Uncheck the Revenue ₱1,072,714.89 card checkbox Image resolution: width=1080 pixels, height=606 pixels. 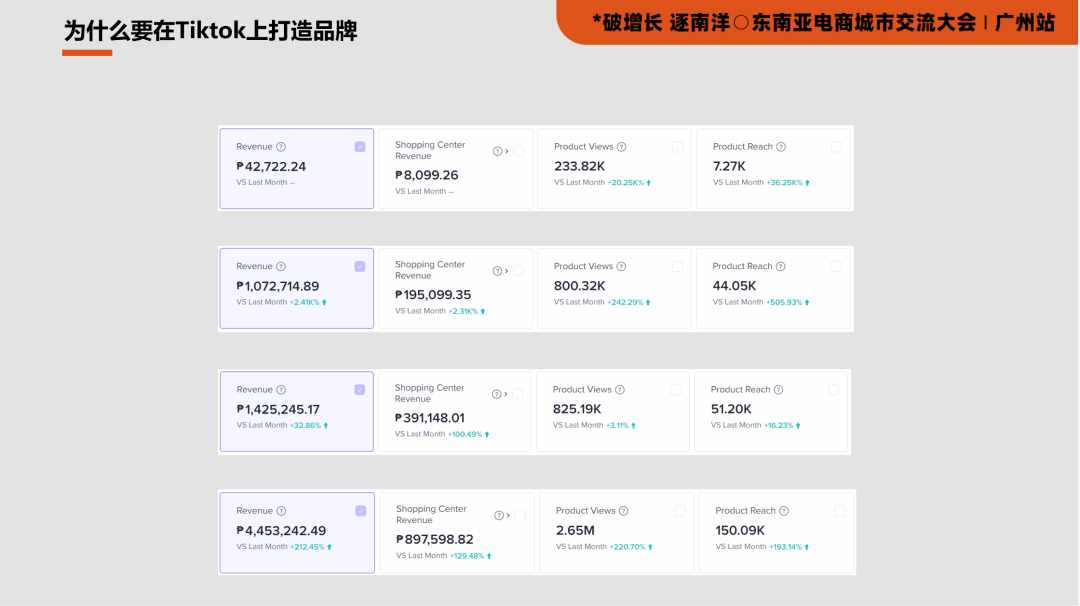coord(360,267)
